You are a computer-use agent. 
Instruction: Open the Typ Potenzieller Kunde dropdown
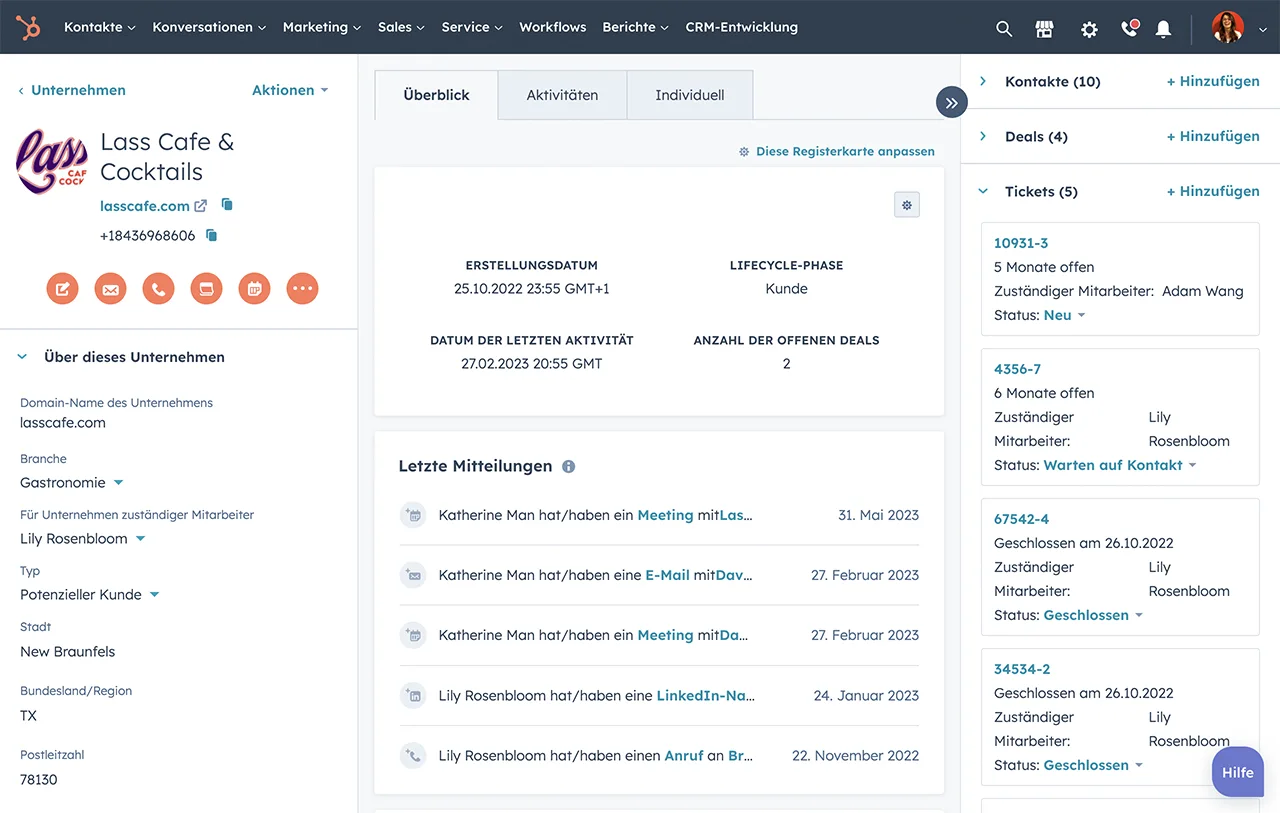pyautogui.click(x=90, y=595)
